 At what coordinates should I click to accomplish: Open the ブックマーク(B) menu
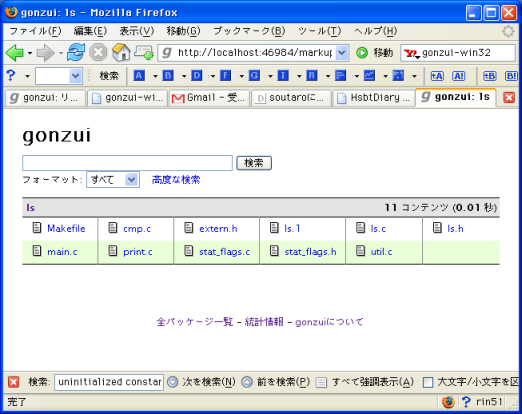249,31
